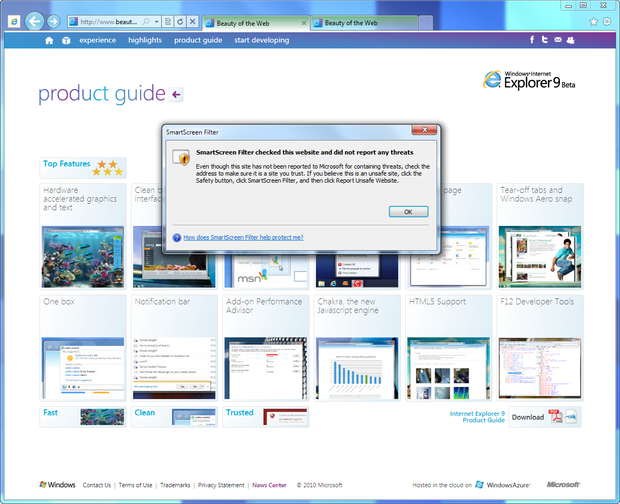Click the © 2010 Microsoft text
The height and width of the screenshot is (504, 620).
click(319, 485)
